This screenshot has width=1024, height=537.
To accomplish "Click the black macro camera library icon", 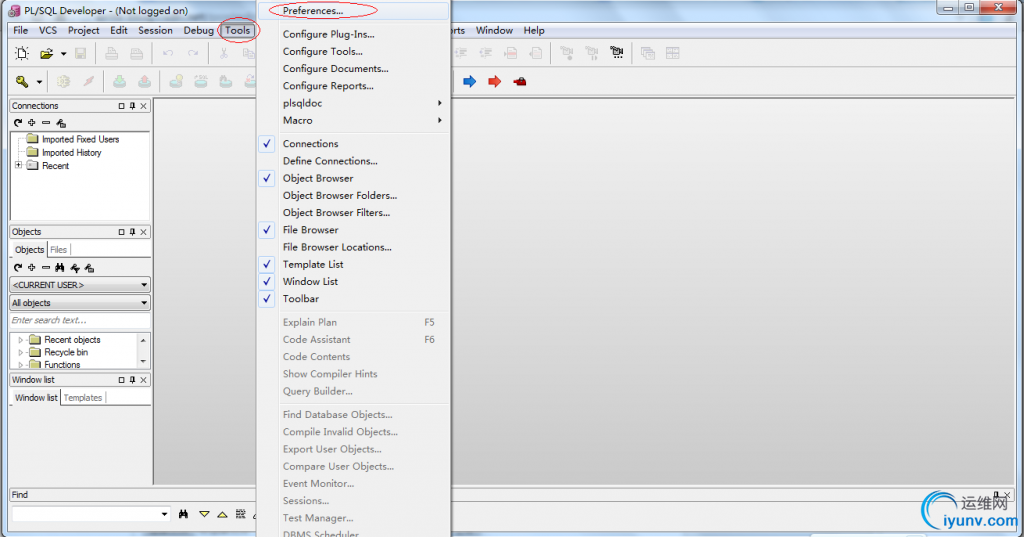I will (616, 53).
